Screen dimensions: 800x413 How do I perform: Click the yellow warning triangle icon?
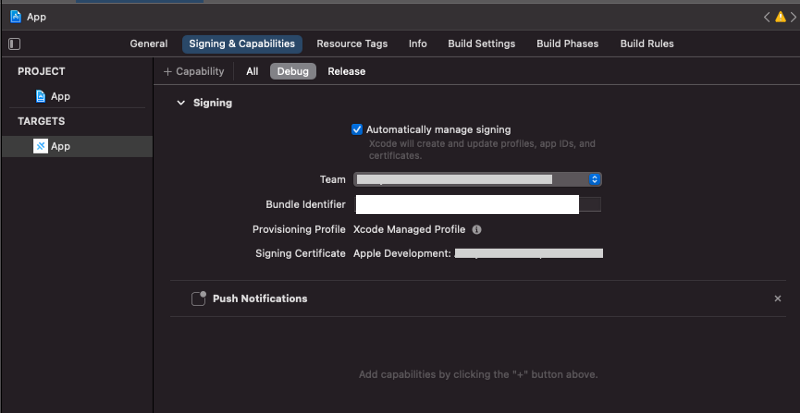tap(780, 17)
